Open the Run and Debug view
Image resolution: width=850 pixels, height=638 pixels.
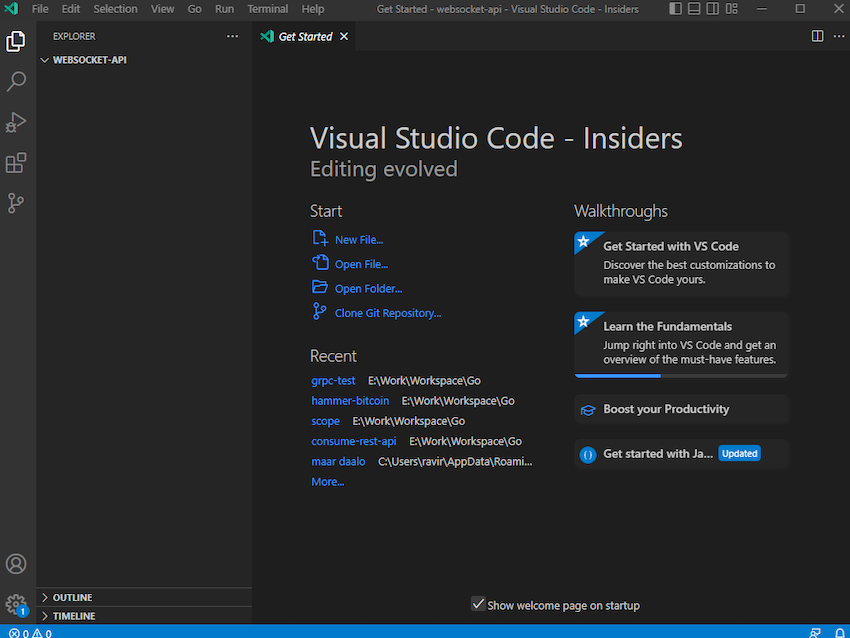[16, 122]
